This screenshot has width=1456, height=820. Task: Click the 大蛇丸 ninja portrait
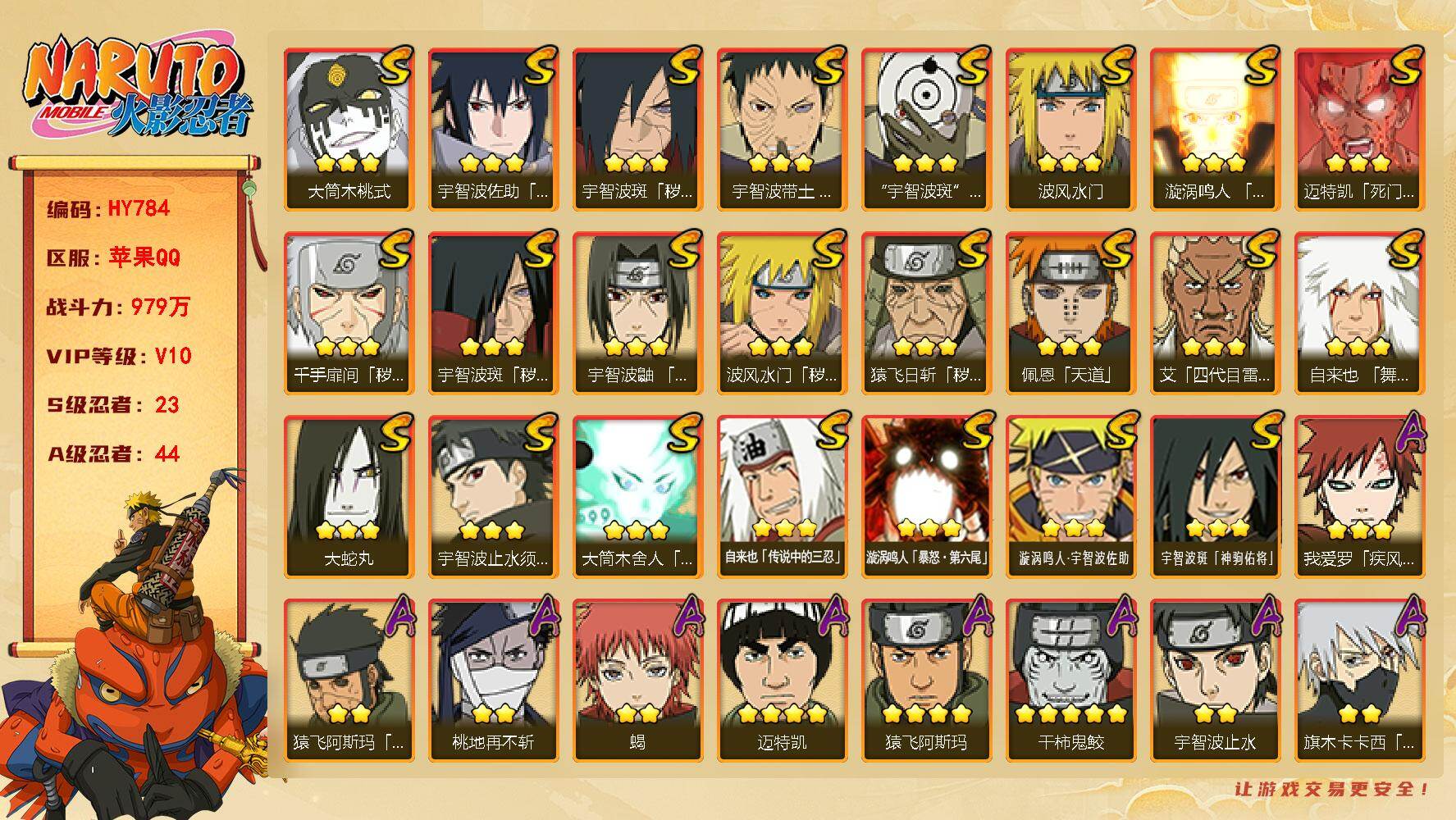click(x=349, y=497)
